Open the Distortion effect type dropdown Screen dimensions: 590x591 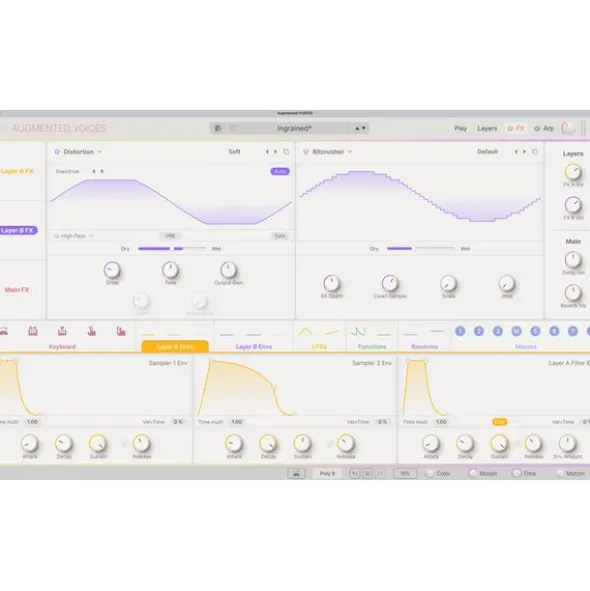(x=83, y=152)
